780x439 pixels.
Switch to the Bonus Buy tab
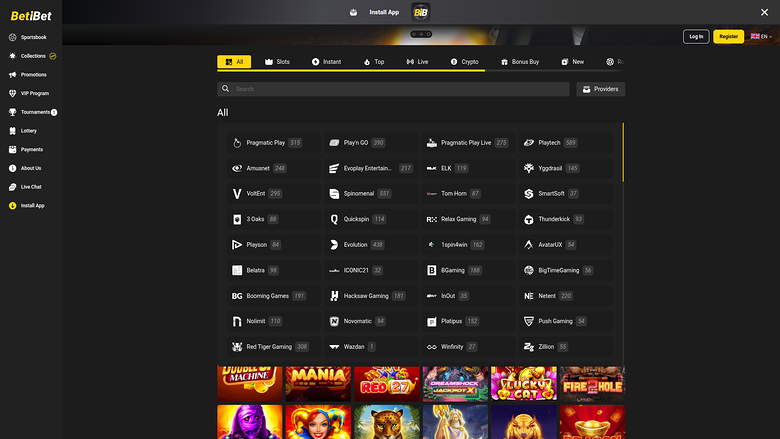pyautogui.click(x=519, y=62)
